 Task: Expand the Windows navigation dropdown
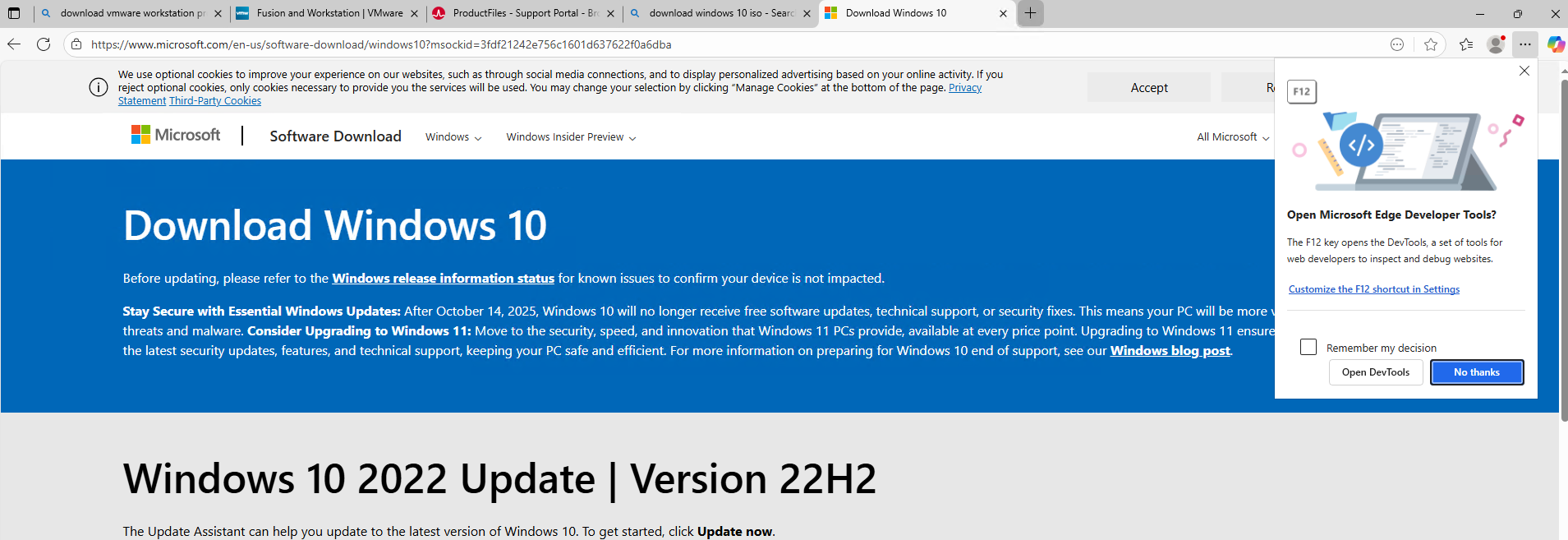[453, 137]
